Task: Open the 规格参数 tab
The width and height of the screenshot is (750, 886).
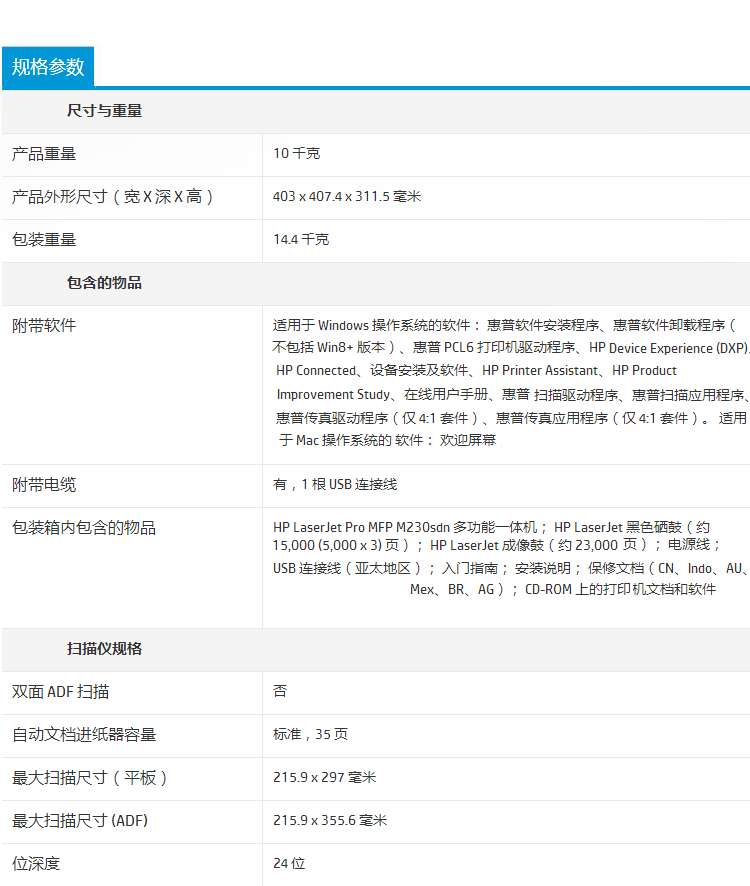Action: pyautogui.click(x=48, y=67)
